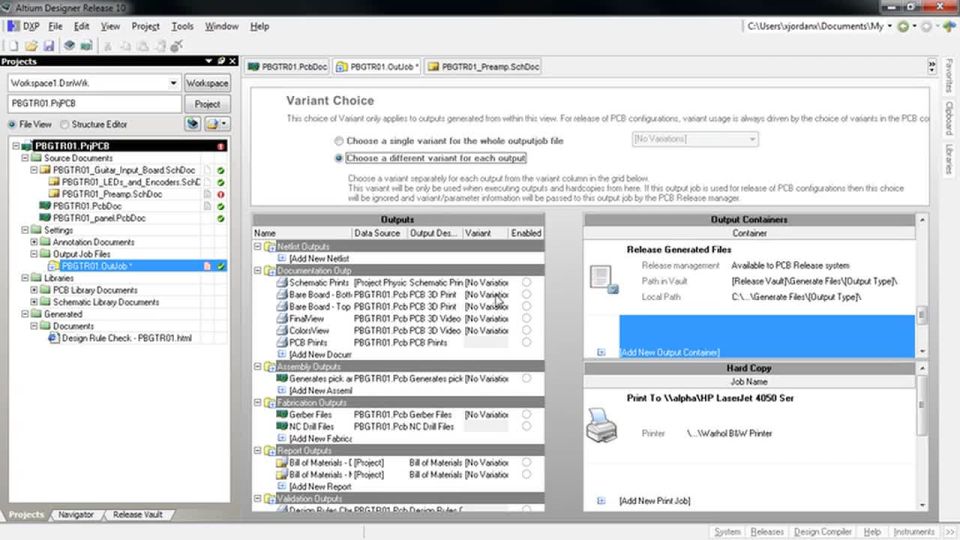Enable the Schematic Prints output
This screenshot has width=960, height=540.
527,282
